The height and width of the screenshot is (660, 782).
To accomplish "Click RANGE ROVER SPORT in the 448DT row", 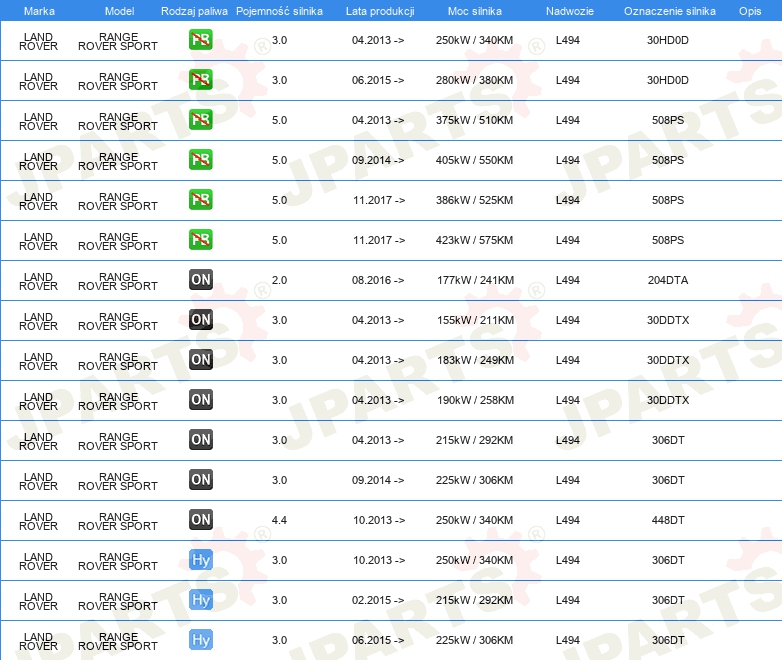I will point(118,521).
